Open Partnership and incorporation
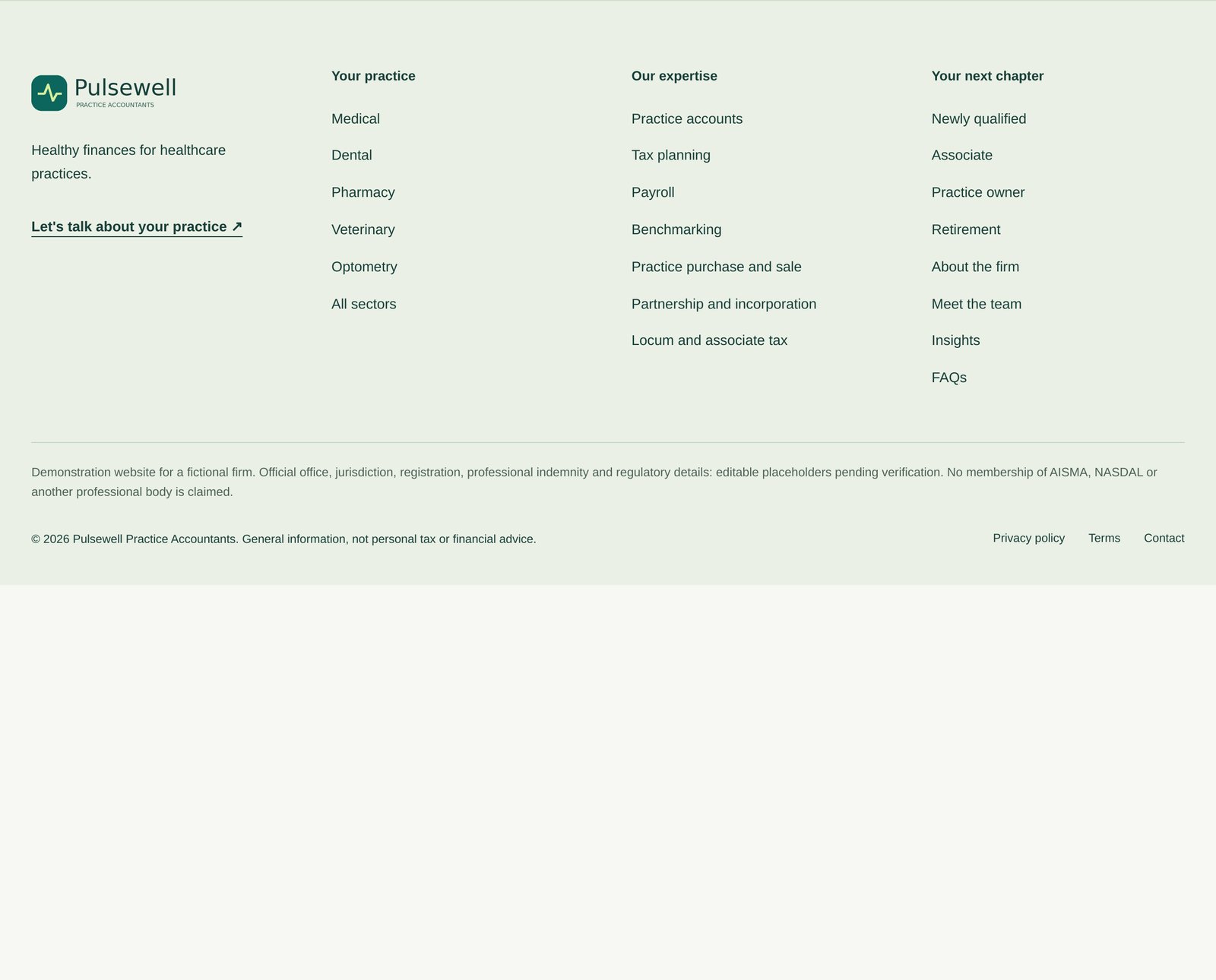The height and width of the screenshot is (980, 1216). click(724, 304)
